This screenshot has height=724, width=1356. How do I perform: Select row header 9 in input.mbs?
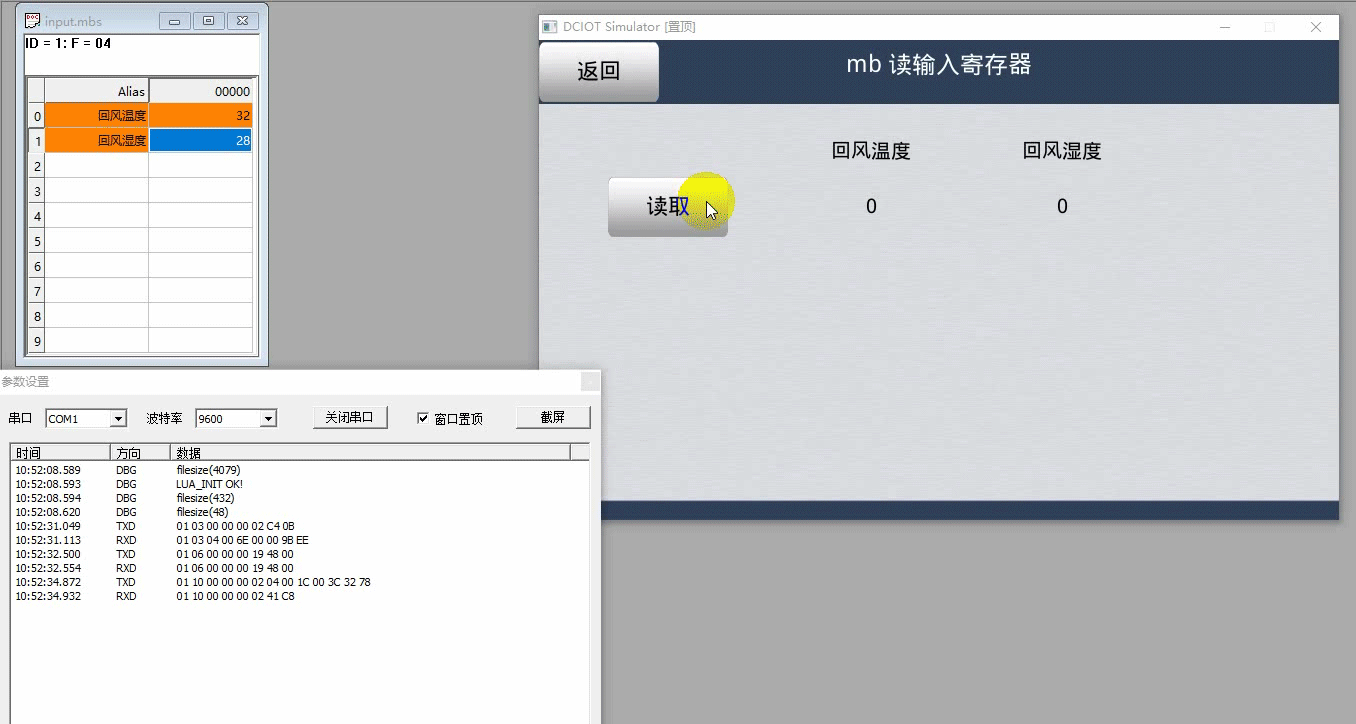(37, 341)
